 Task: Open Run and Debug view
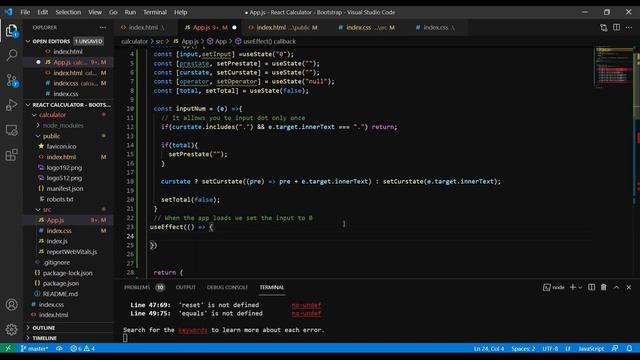pyautogui.click(x=11, y=105)
